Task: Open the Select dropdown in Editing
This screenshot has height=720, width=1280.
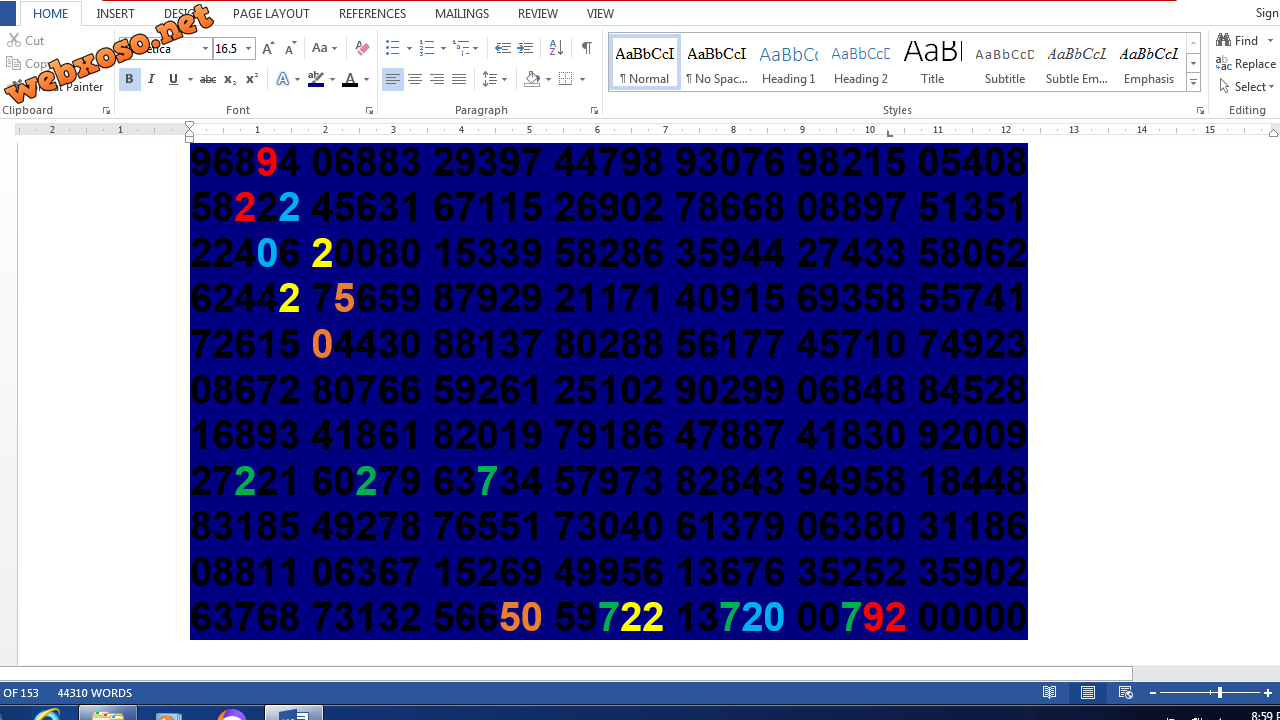Action: pos(1247,87)
